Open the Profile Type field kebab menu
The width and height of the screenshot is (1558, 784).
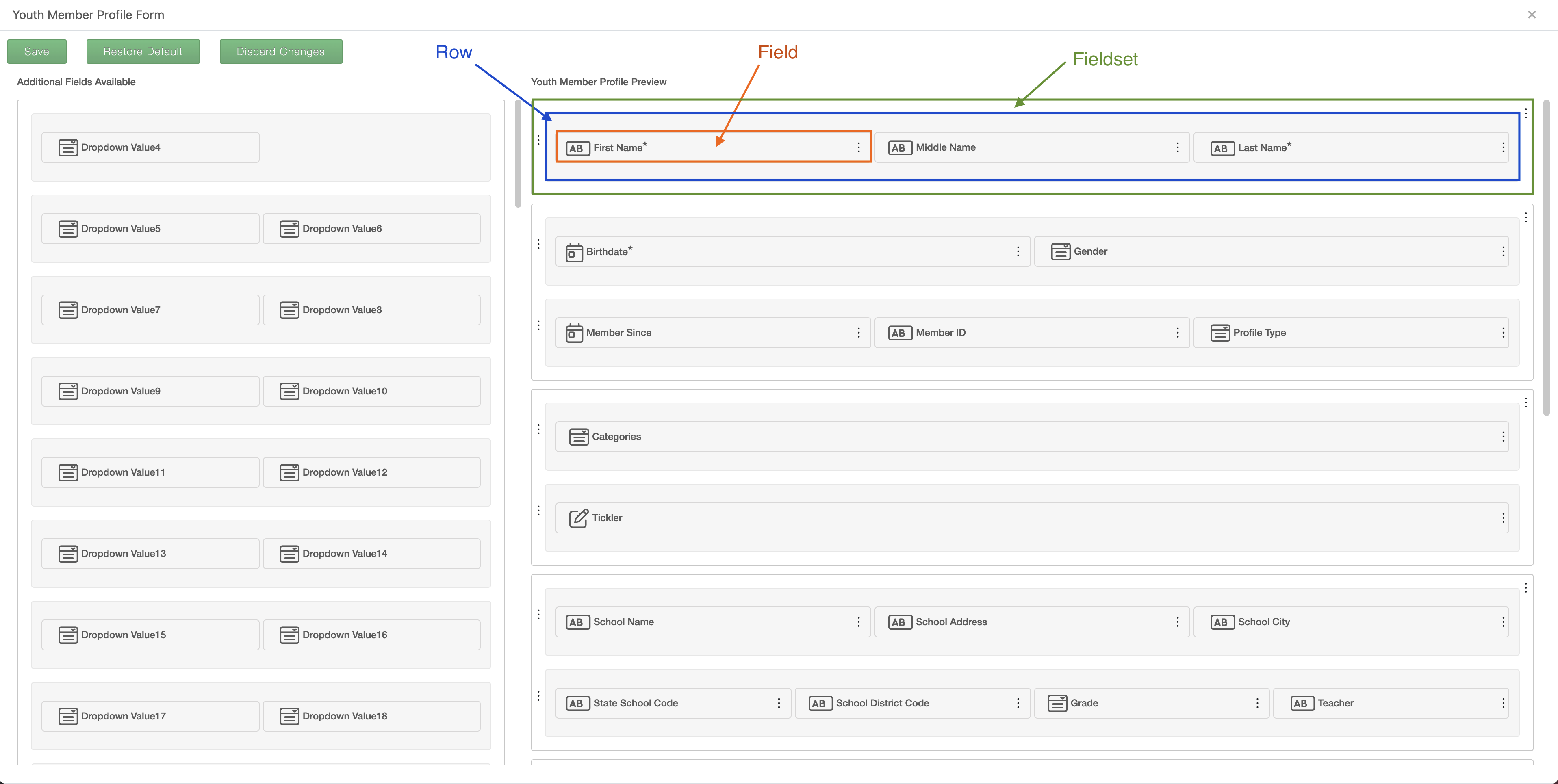(1503, 333)
